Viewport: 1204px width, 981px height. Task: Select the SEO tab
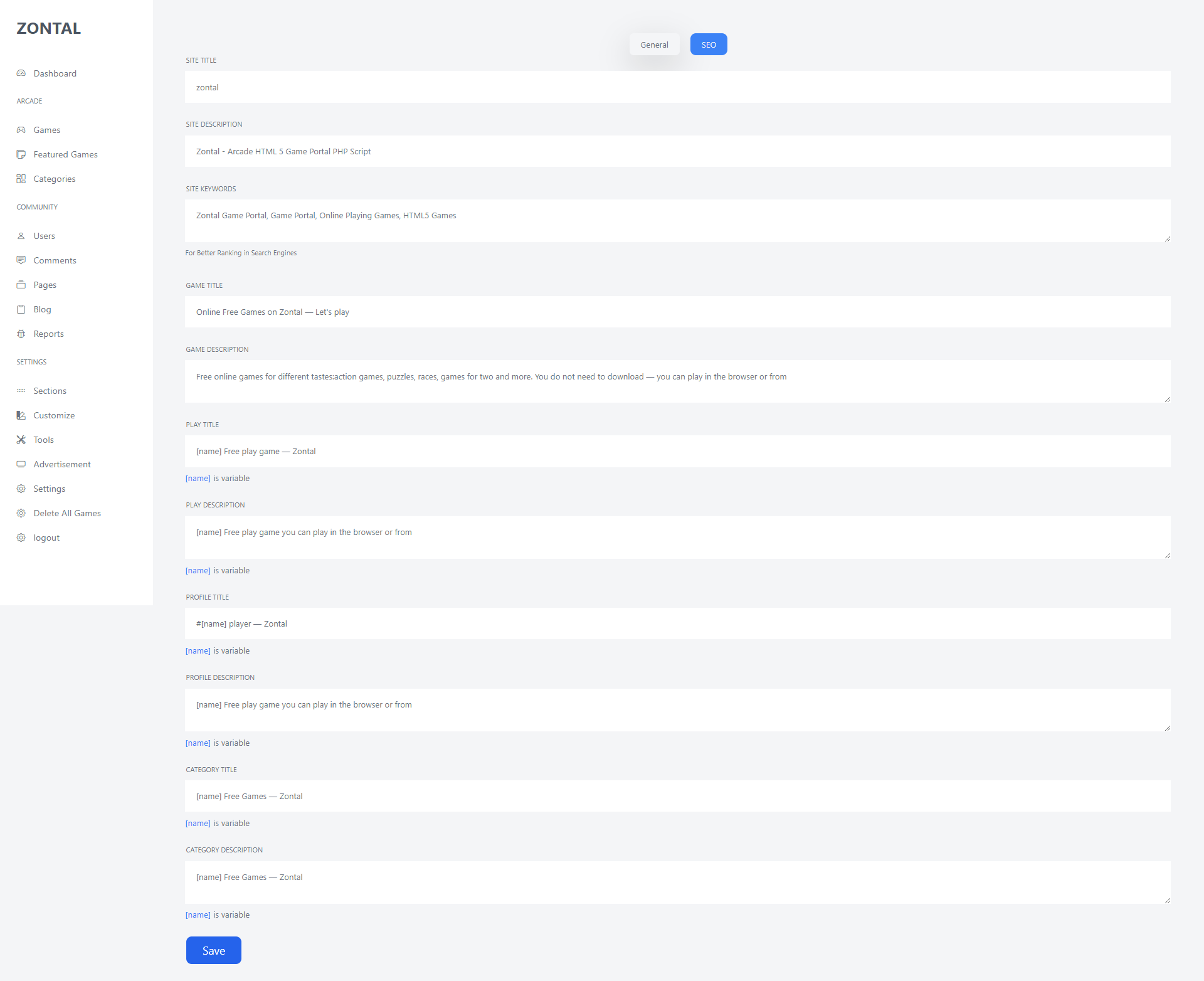pyautogui.click(x=709, y=45)
